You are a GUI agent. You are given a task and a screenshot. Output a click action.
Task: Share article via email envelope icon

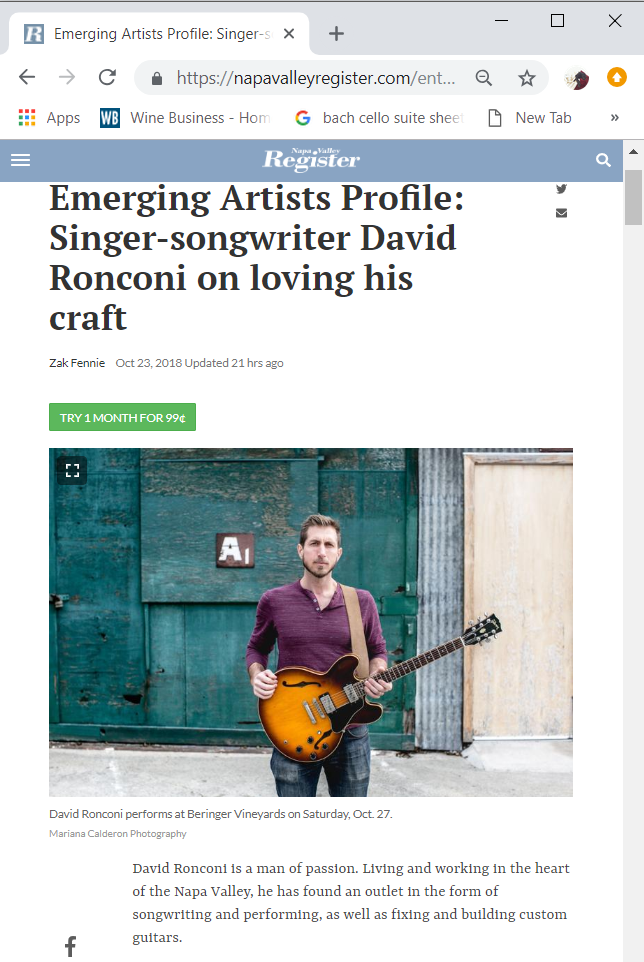(561, 213)
